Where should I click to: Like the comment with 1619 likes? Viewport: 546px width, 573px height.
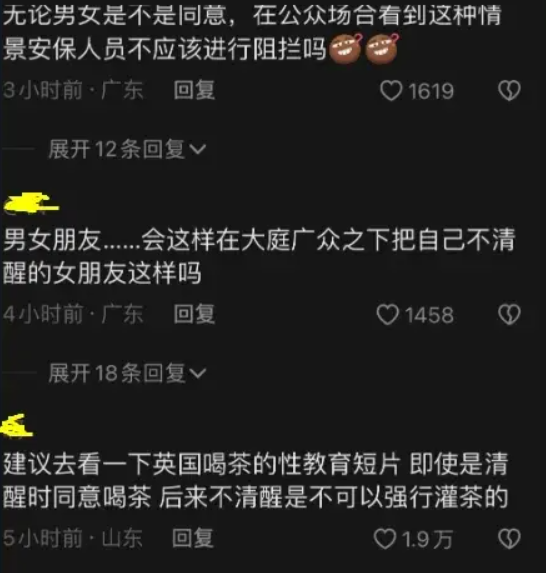[391, 91]
